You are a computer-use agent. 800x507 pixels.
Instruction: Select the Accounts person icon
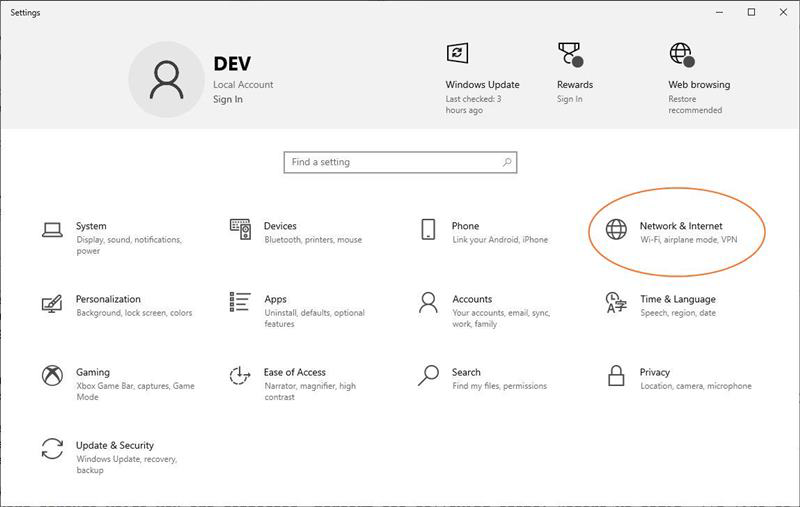click(428, 302)
